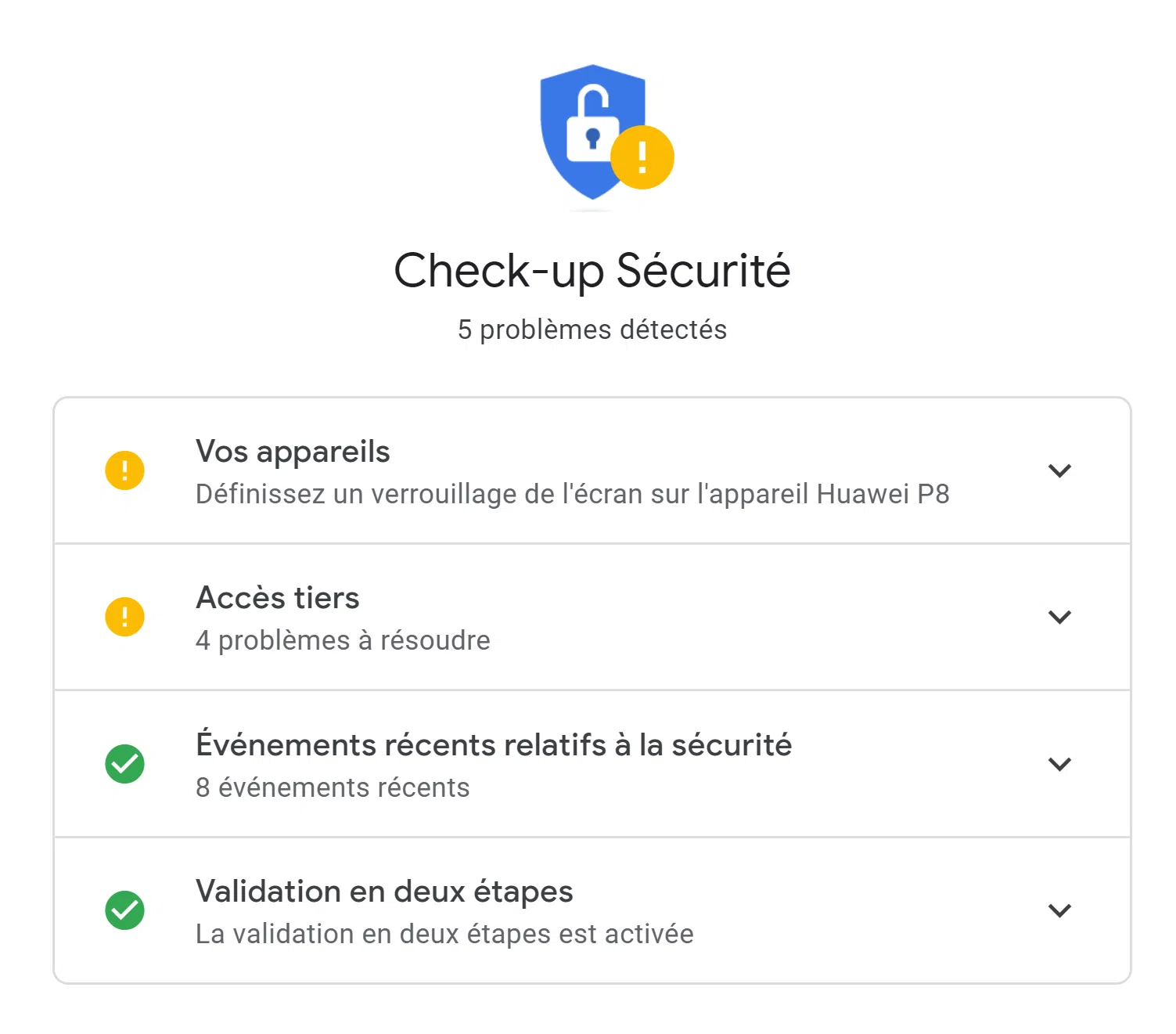Image resolution: width=1176 pixels, height=1034 pixels.
Task: Open Validation en deux étapes title
Action: 384,892
